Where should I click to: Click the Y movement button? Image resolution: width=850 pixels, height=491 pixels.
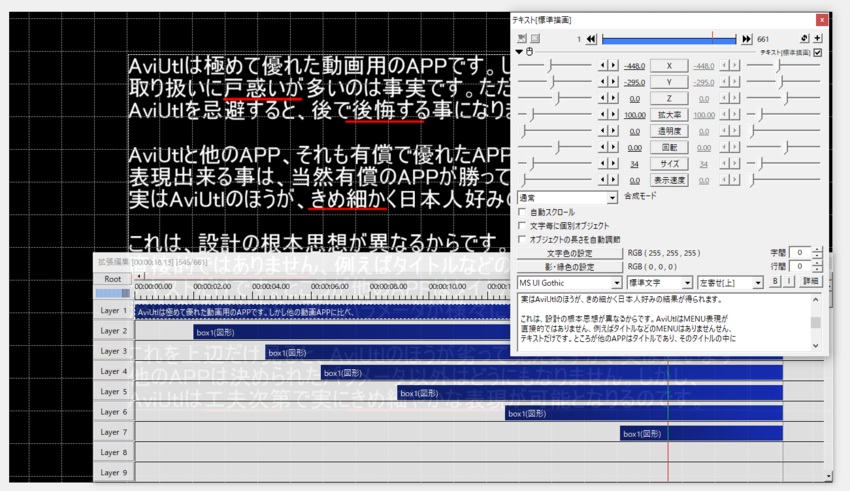pos(669,82)
